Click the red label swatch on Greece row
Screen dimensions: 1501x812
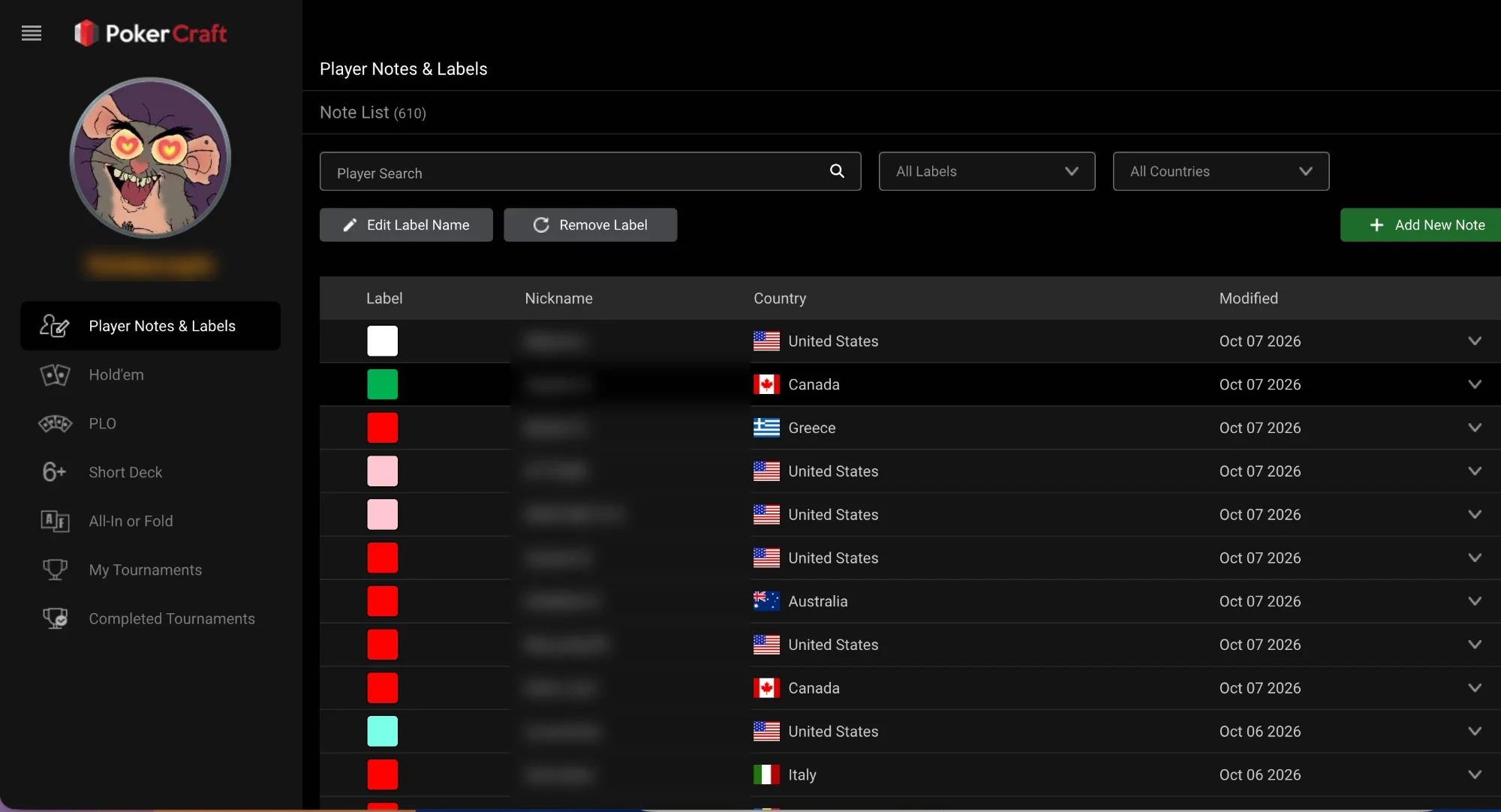[382, 428]
